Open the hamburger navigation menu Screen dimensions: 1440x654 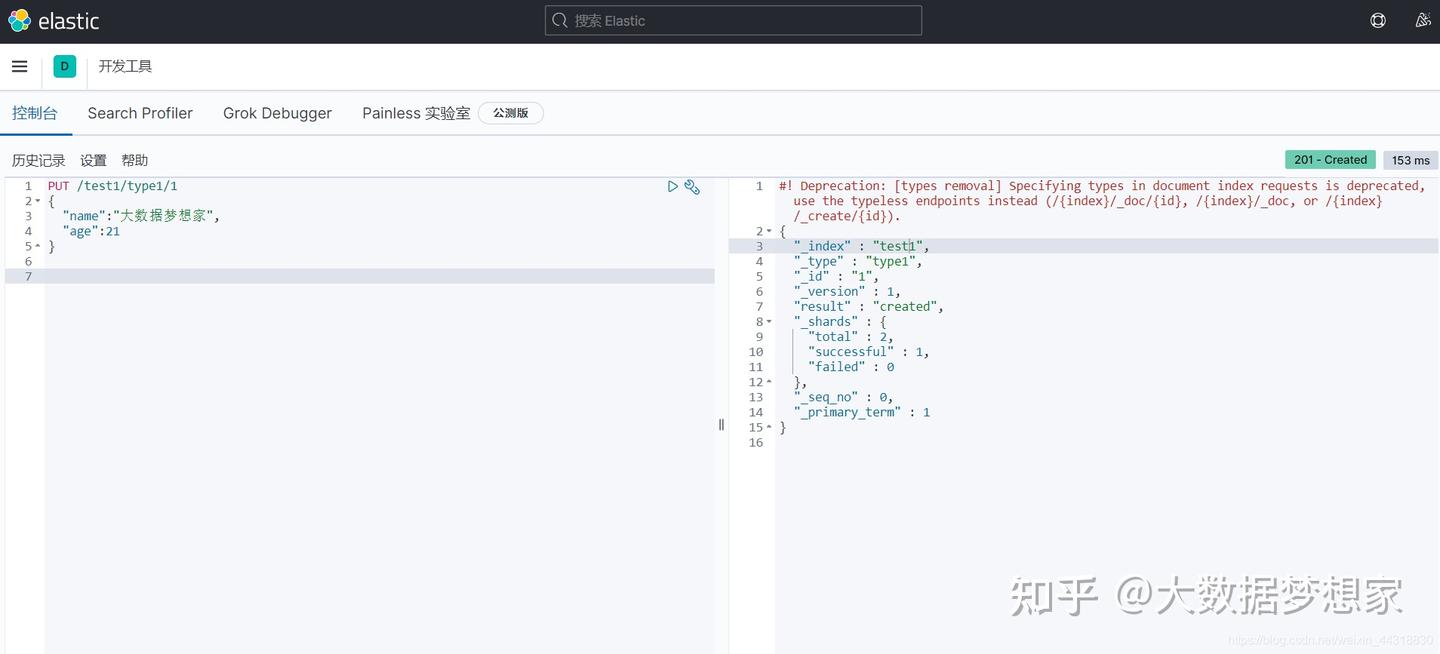click(19, 66)
